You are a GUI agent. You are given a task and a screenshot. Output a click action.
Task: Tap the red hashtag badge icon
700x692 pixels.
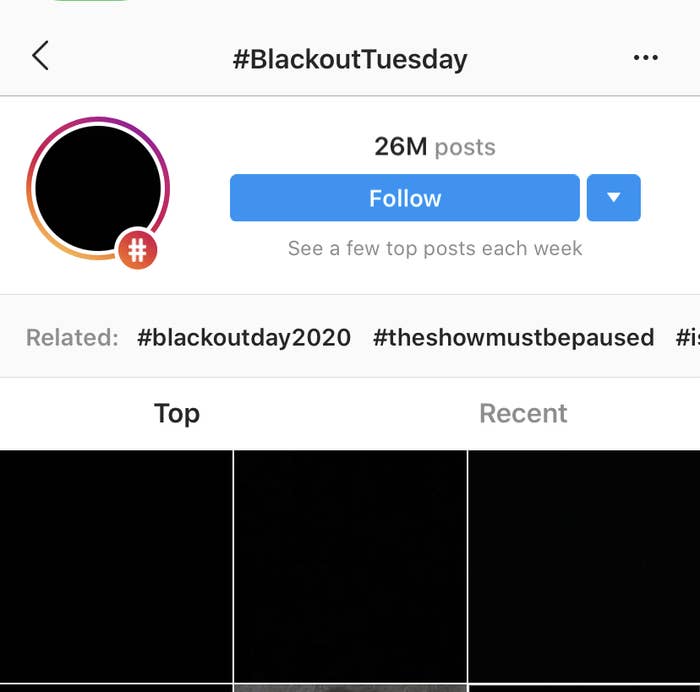tap(138, 250)
